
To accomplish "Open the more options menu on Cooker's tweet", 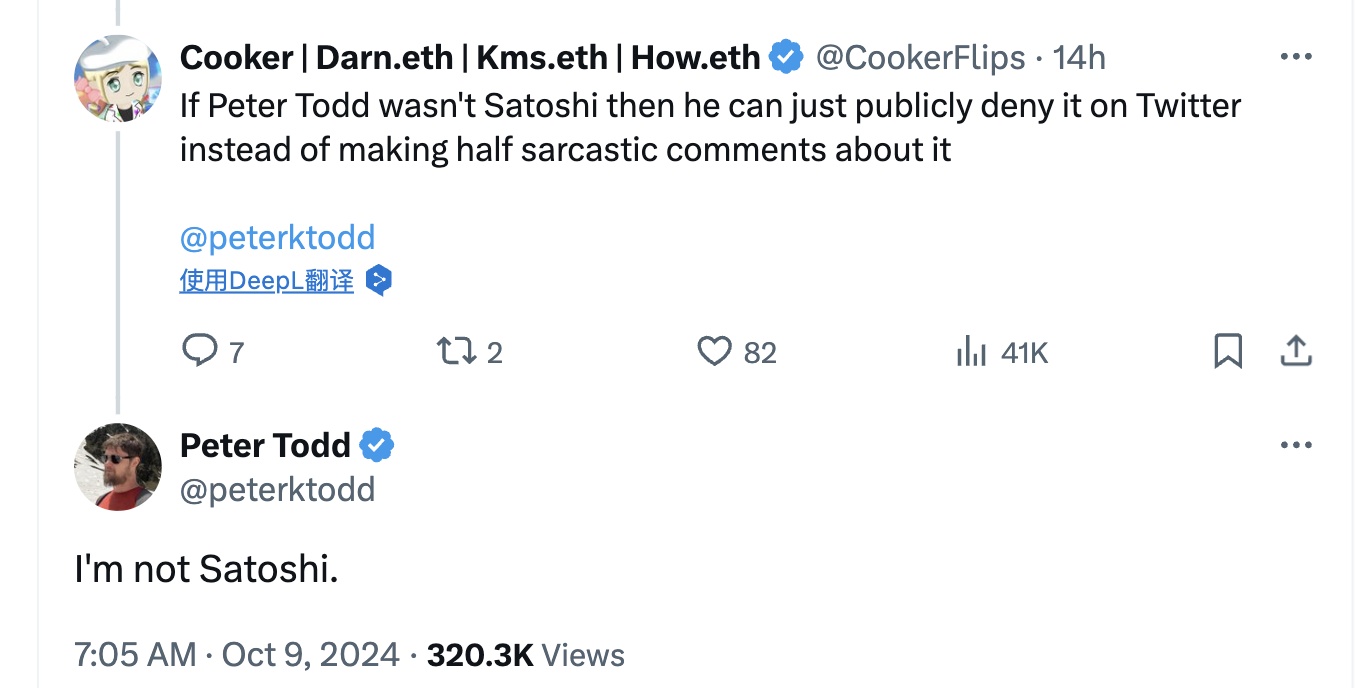I will tap(1295, 57).
